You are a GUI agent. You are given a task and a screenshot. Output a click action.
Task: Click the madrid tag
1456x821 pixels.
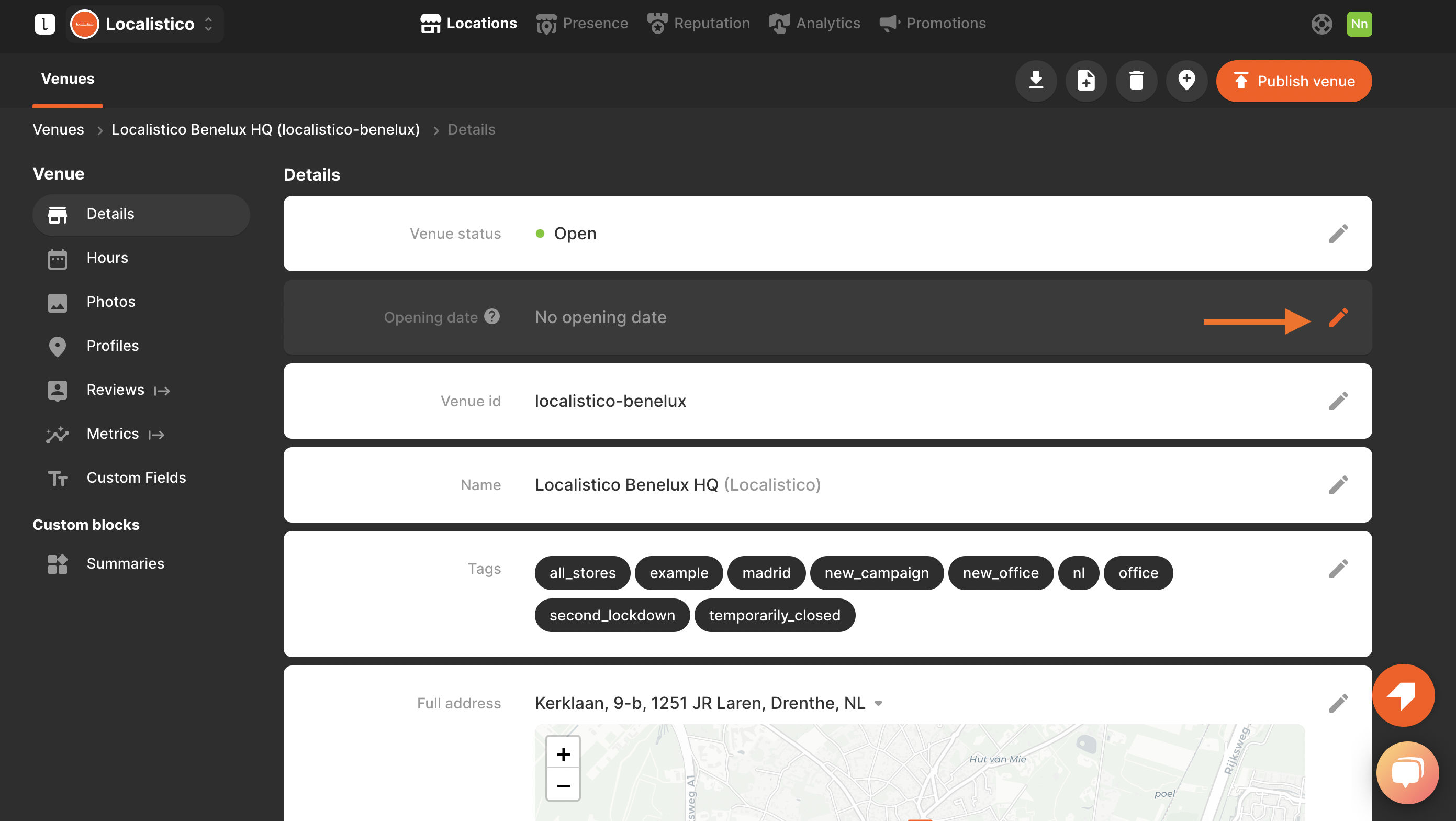pyautogui.click(x=766, y=573)
